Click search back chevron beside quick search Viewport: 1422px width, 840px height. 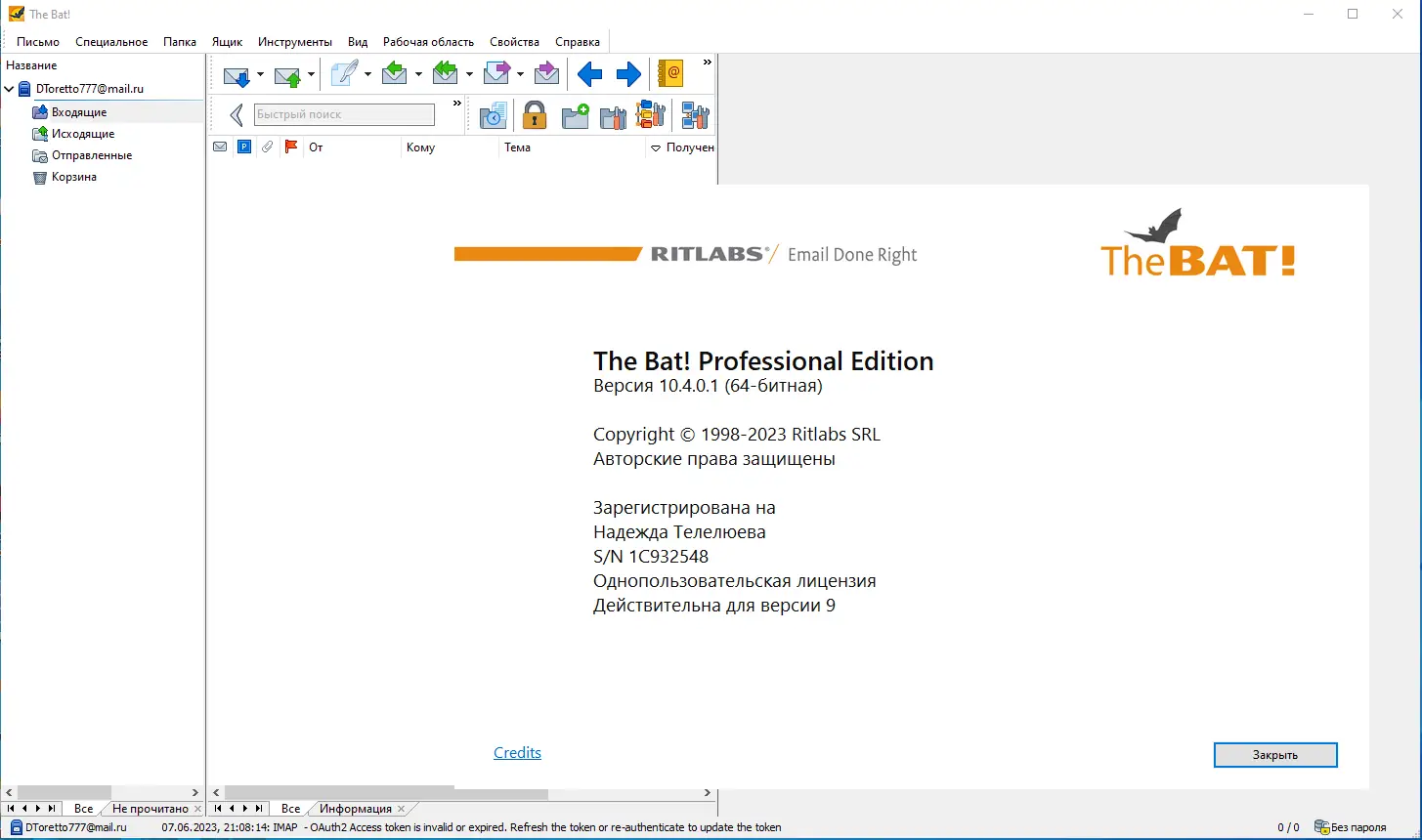pos(237,115)
